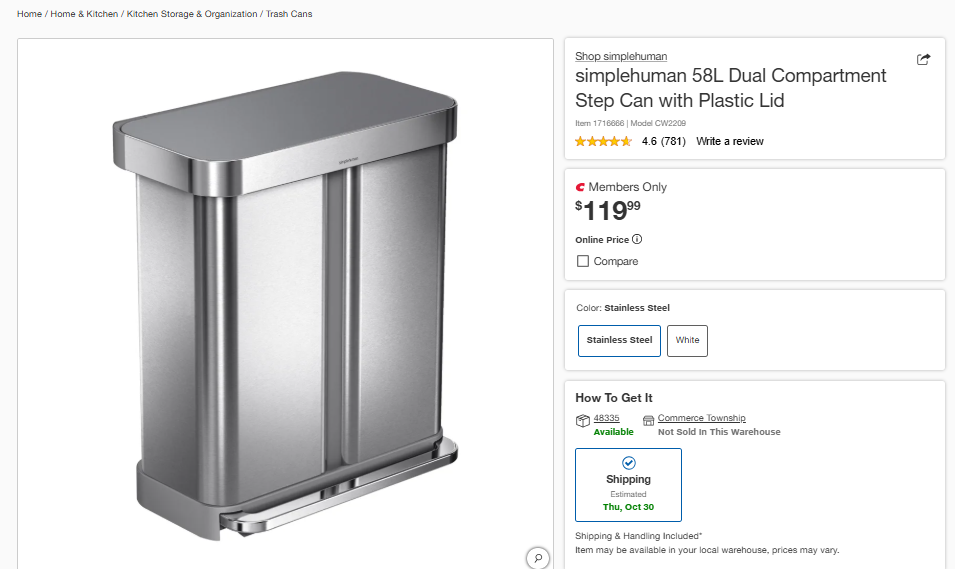Image resolution: width=955 pixels, height=569 pixels.
Task: Go to the Home breadcrumb
Action: click(29, 14)
